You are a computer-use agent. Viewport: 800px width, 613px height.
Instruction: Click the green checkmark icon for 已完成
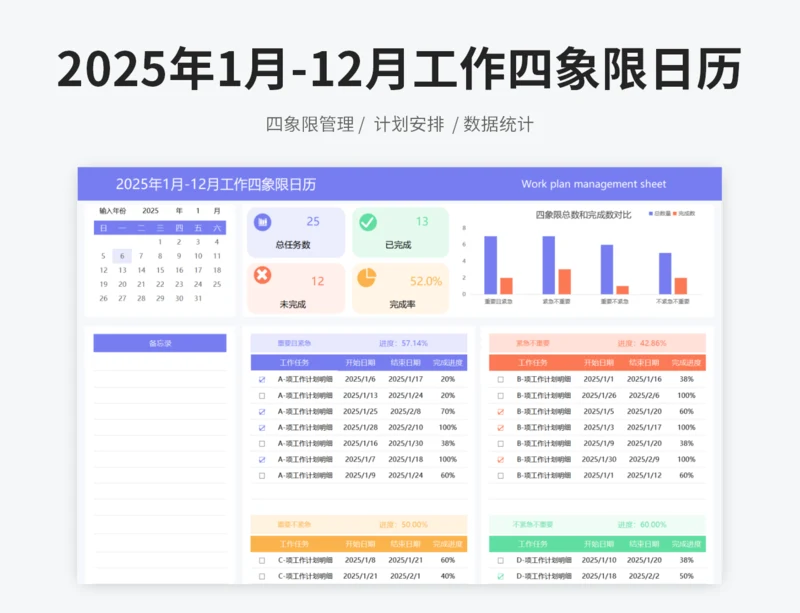click(368, 222)
